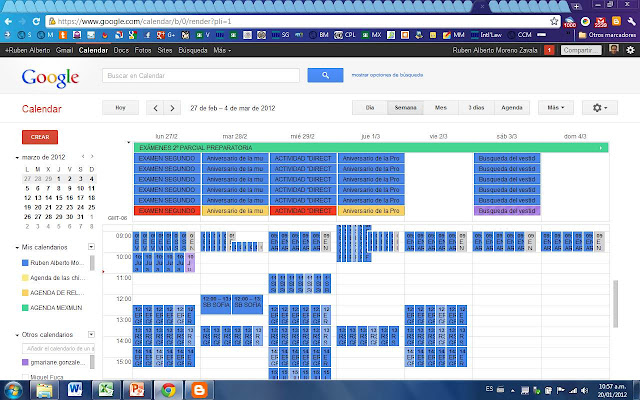The image size is (640, 400).
Task: Open the Int'l Law bookmark
Action: click(486, 35)
